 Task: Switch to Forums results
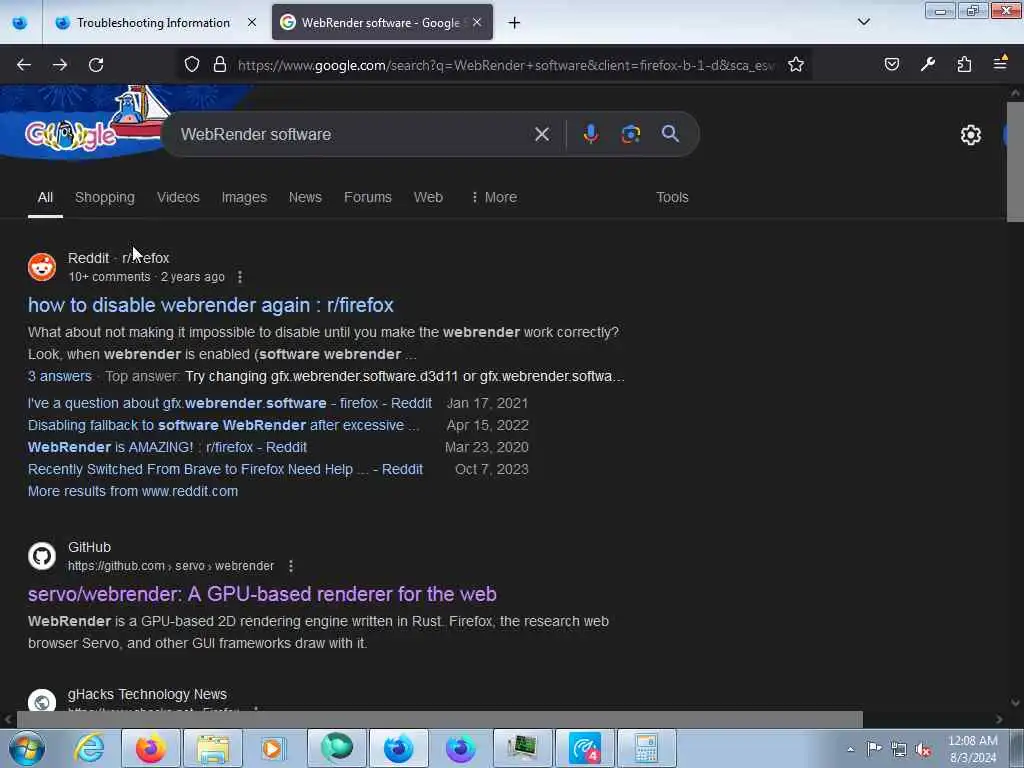368,197
